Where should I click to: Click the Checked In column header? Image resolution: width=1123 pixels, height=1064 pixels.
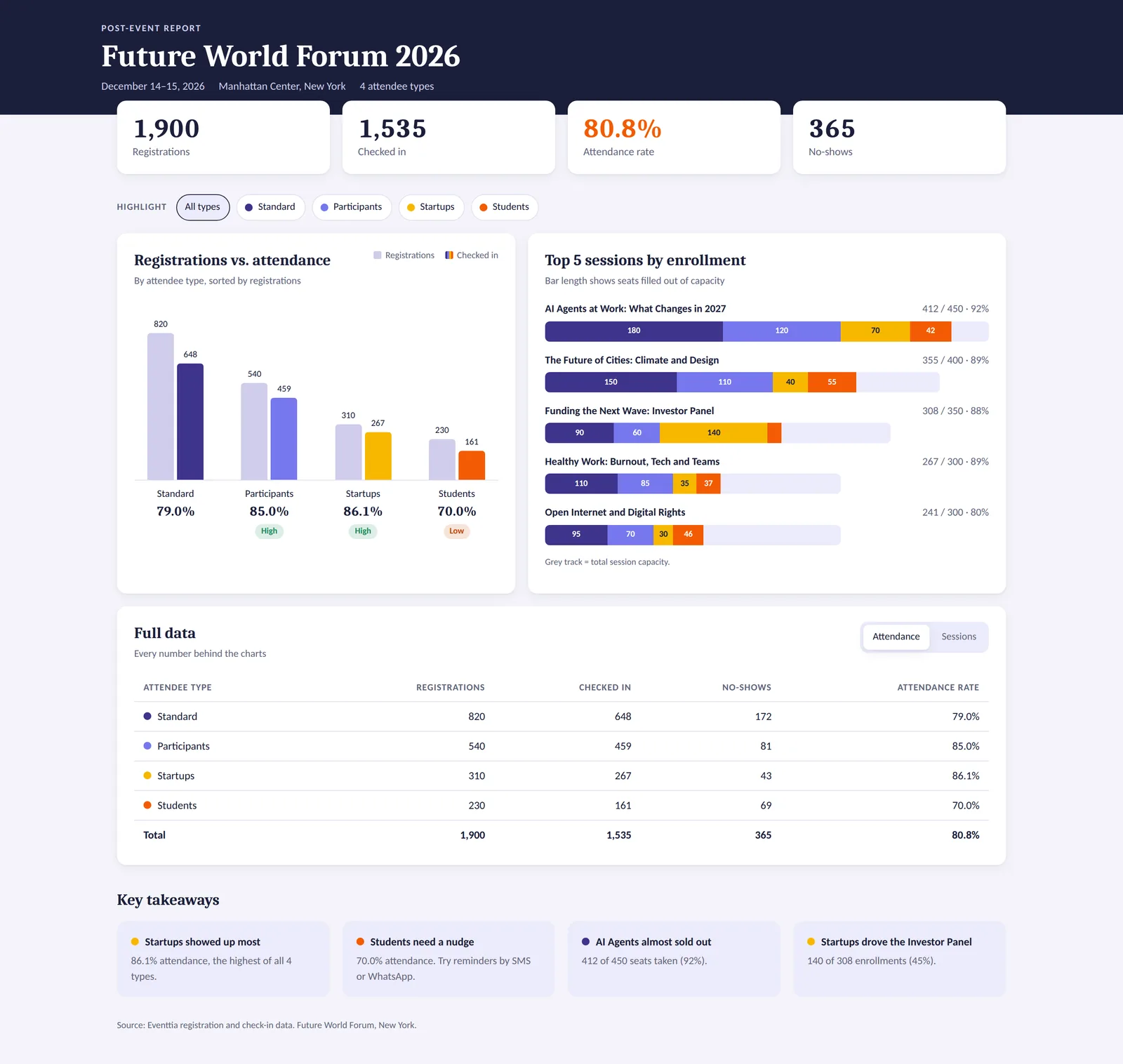(x=604, y=688)
